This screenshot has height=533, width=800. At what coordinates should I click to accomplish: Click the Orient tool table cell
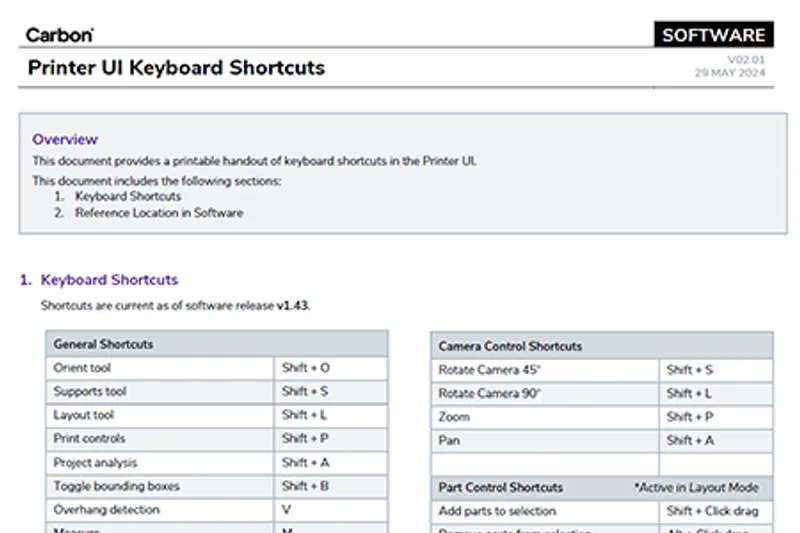coord(83,368)
